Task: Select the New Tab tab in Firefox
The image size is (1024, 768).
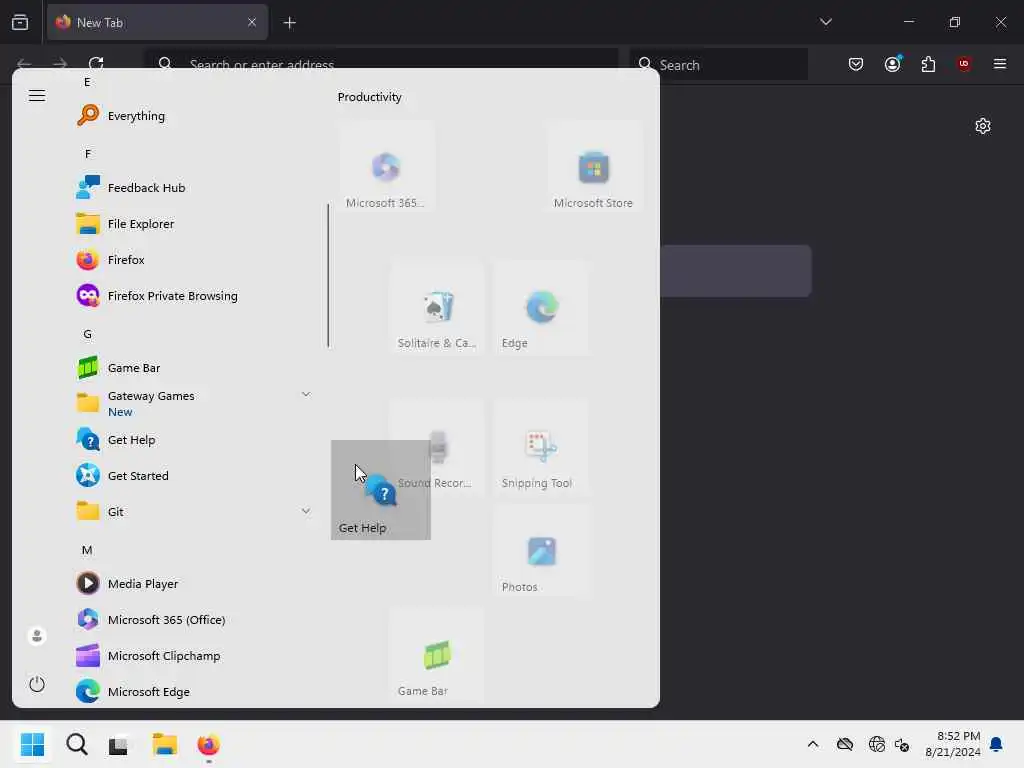Action: coord(157,22)
